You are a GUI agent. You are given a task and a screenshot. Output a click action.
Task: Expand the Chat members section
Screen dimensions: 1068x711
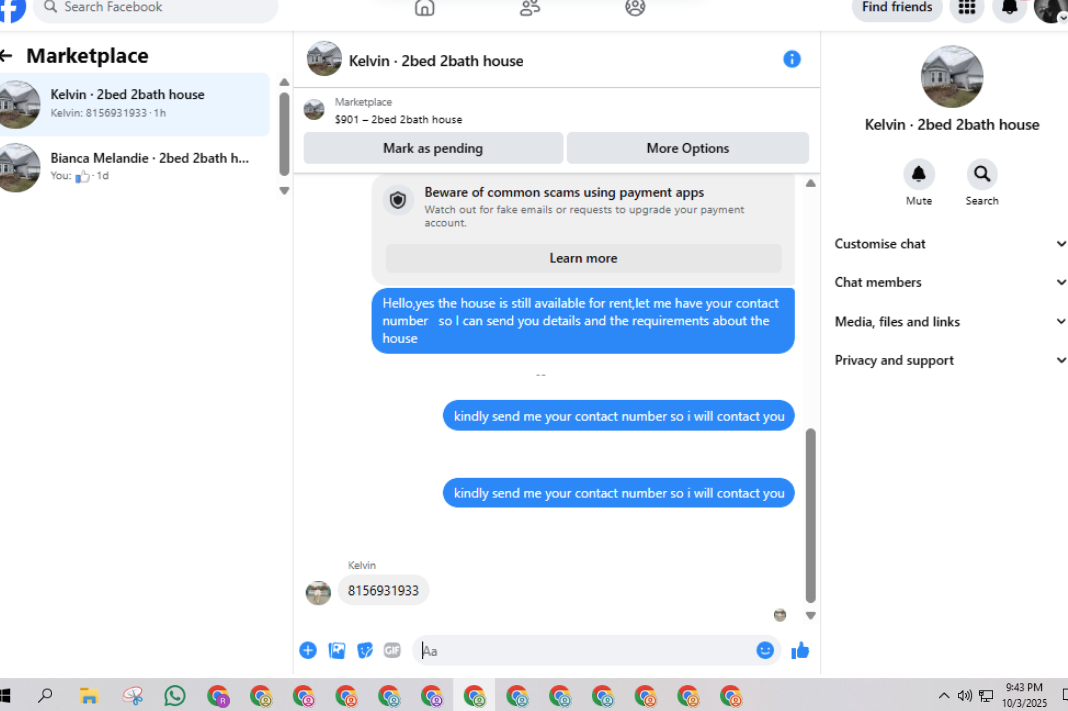(x=950, y=282)
